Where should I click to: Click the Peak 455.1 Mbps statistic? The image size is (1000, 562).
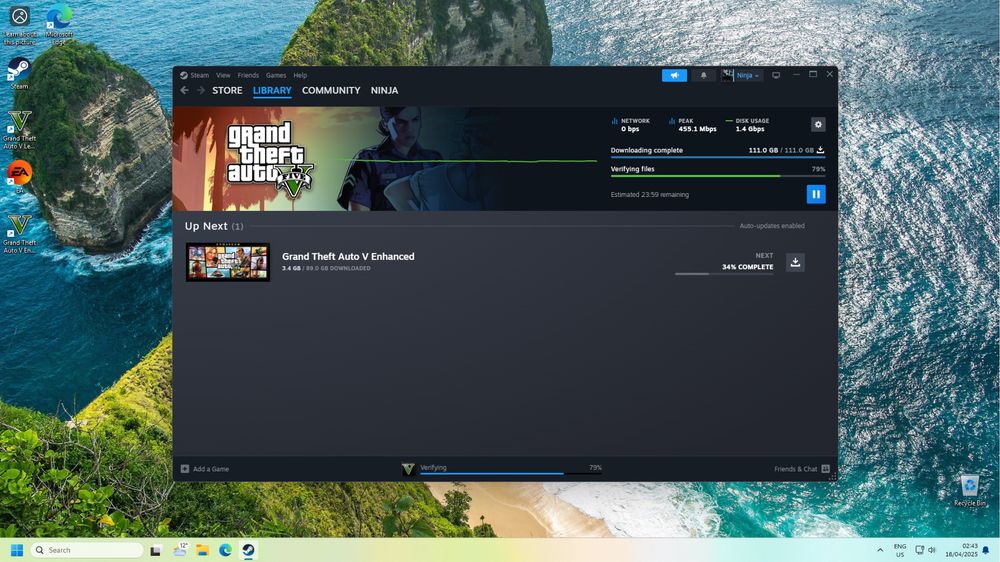click(x=693, y=124)
